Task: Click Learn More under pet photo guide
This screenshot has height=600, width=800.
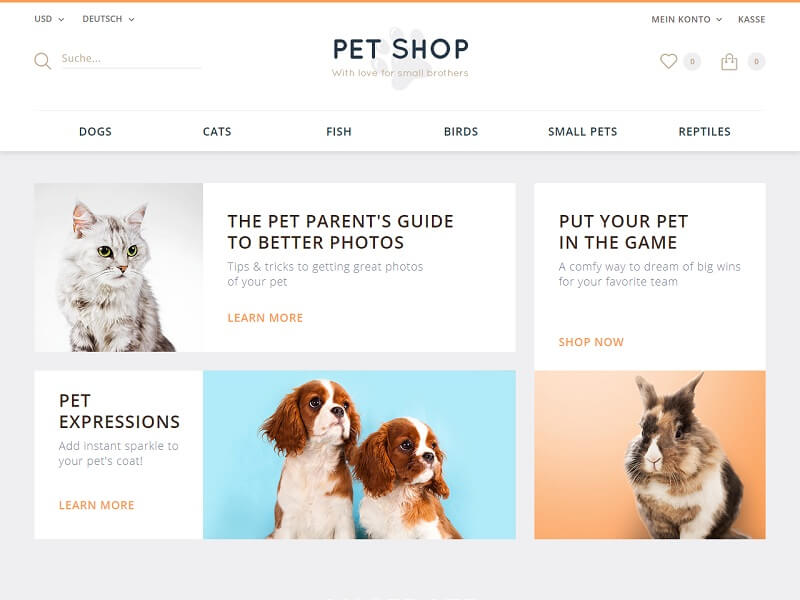Action: 265,318
